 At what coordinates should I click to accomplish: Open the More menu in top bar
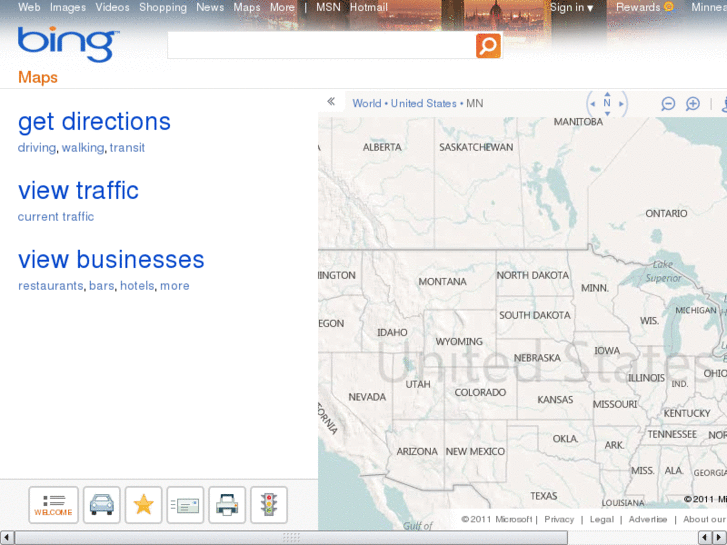(282, 7)
